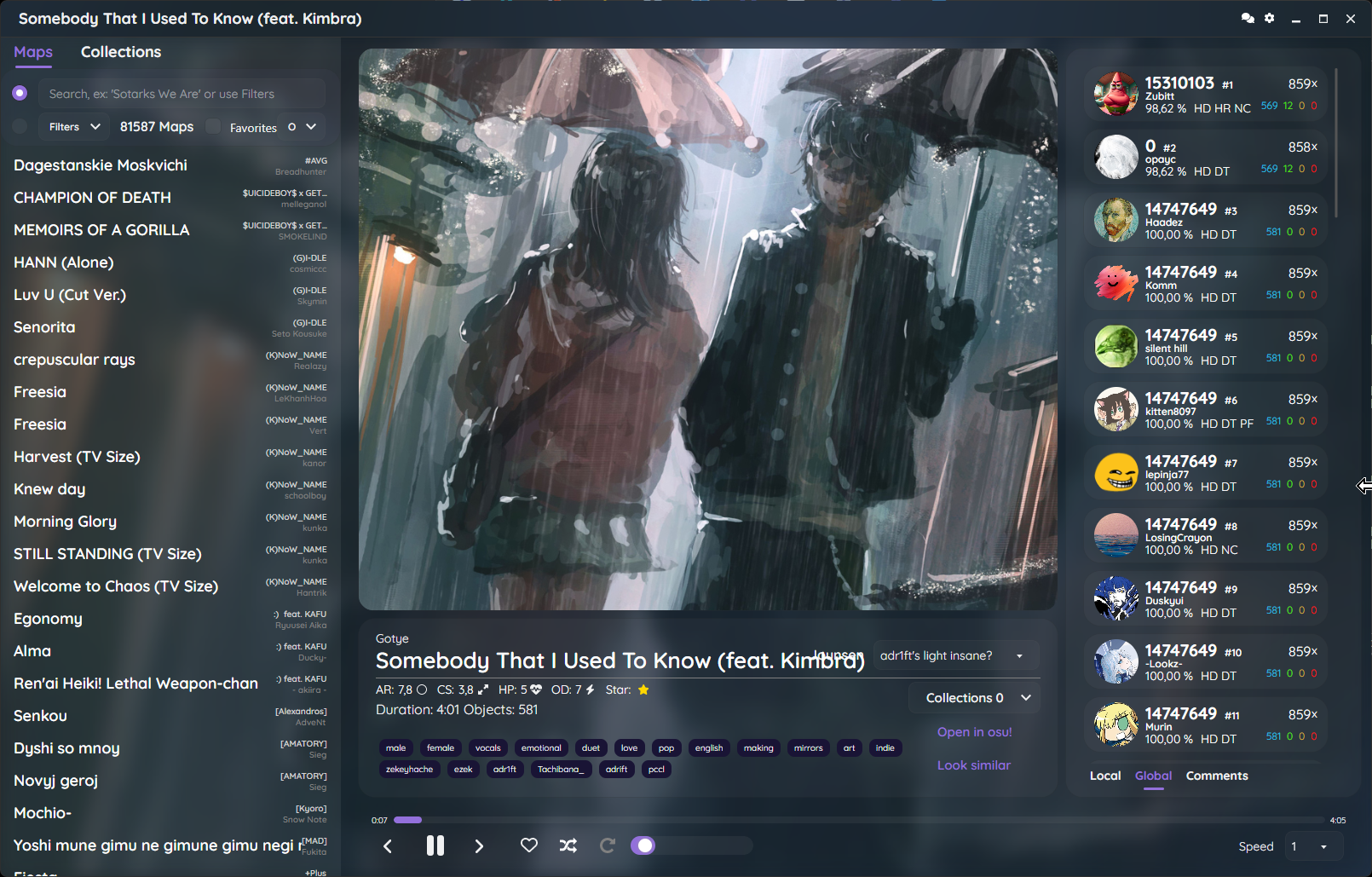Enable shuffle playback
Viewport: 1372px width, 877px height.
point(568,845)
